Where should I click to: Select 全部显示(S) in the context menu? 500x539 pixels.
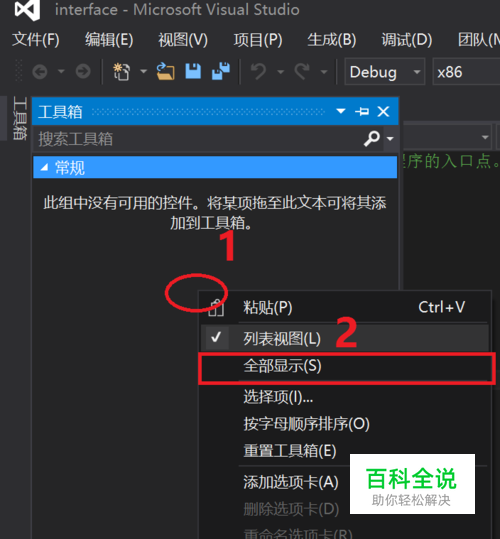345,366
